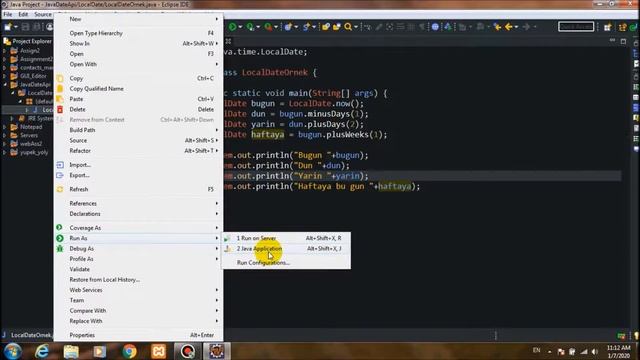The height and width of the screenshot is (360, 640).
Task: Click the Run on Server icon
Action: [x=228, y=238]
